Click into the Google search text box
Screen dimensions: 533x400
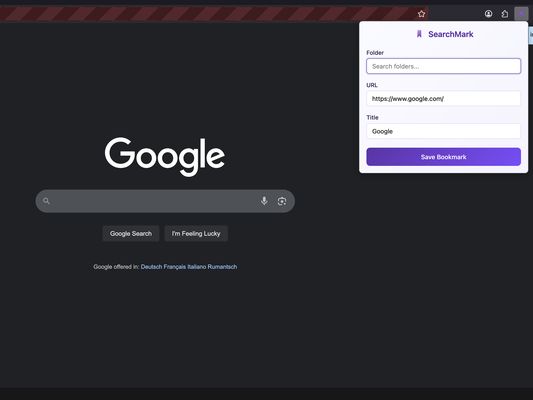[155, 201]
